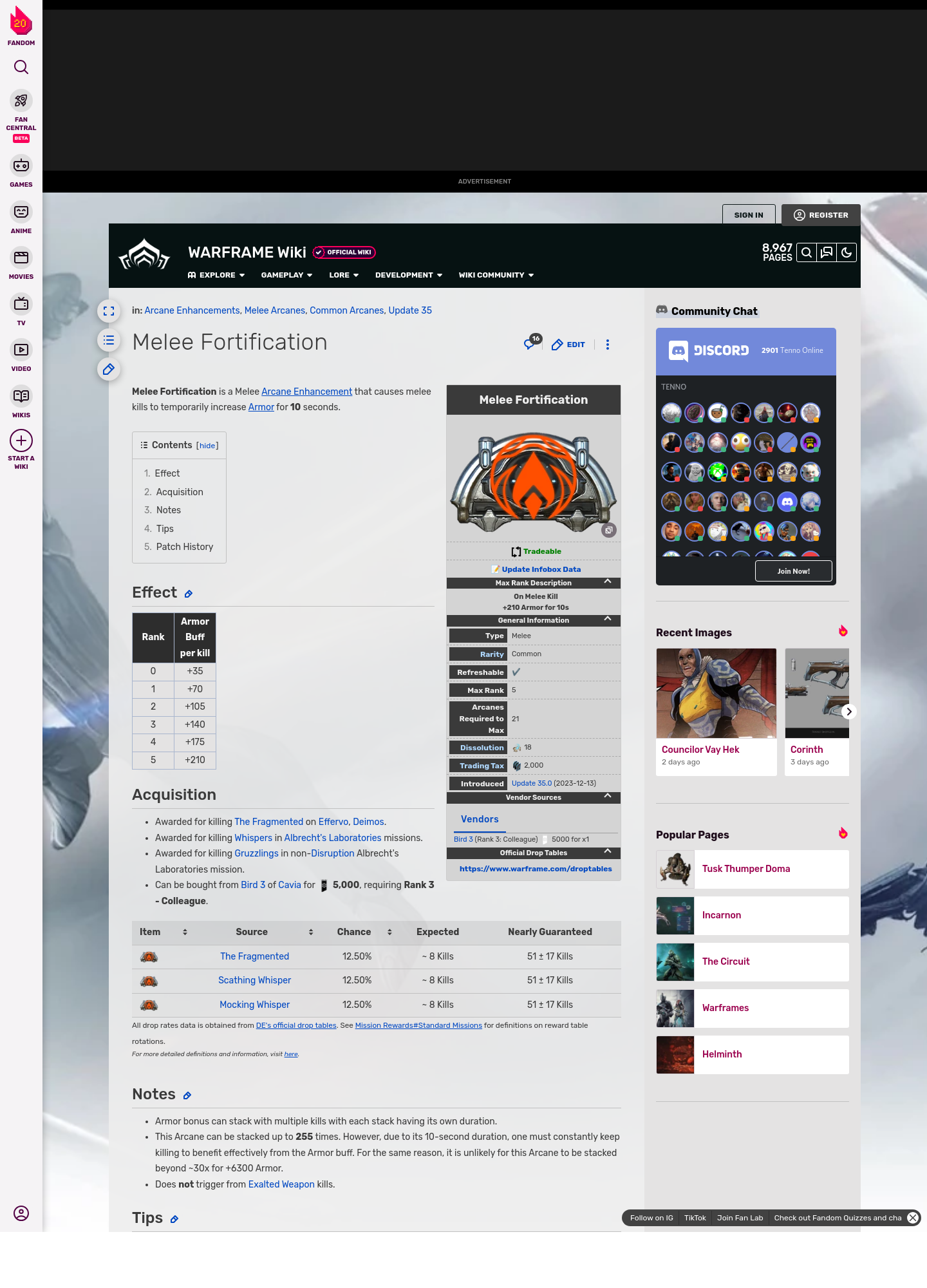Edit the Notes section pencil
927x1288 pixels.
point(187,1095)
